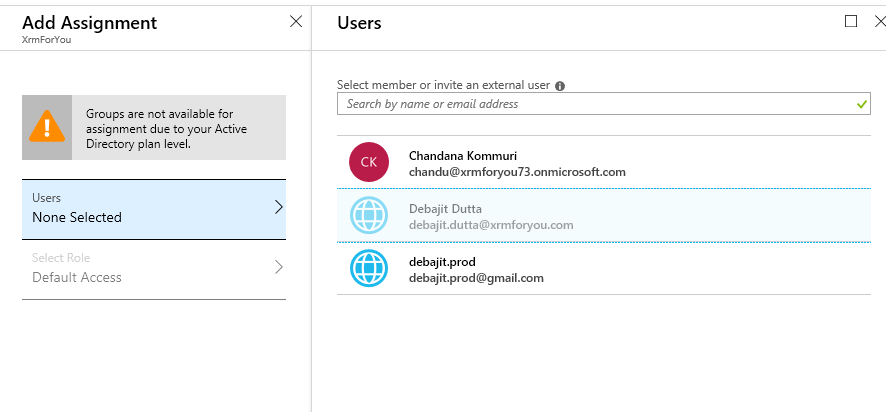Click the Debajit Dutta user name
This screenshot has height=412, width=886.
pos(445,208)
